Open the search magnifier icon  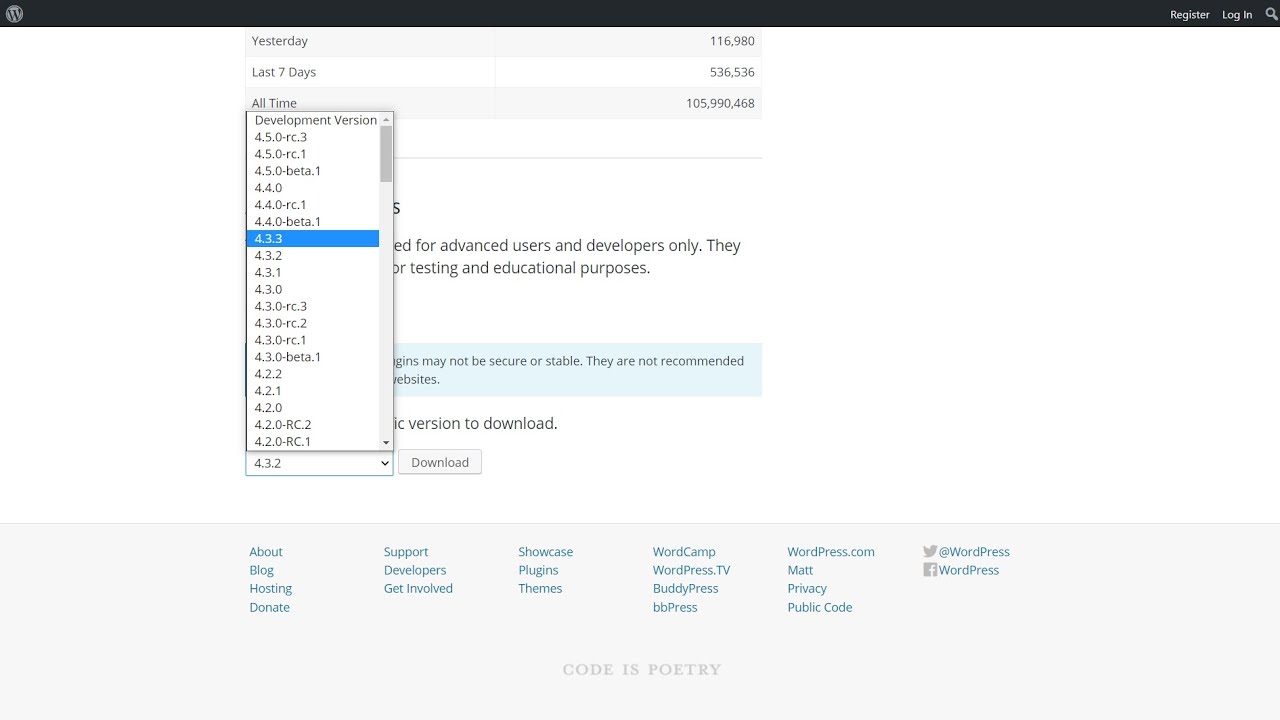coord(1272,14)
